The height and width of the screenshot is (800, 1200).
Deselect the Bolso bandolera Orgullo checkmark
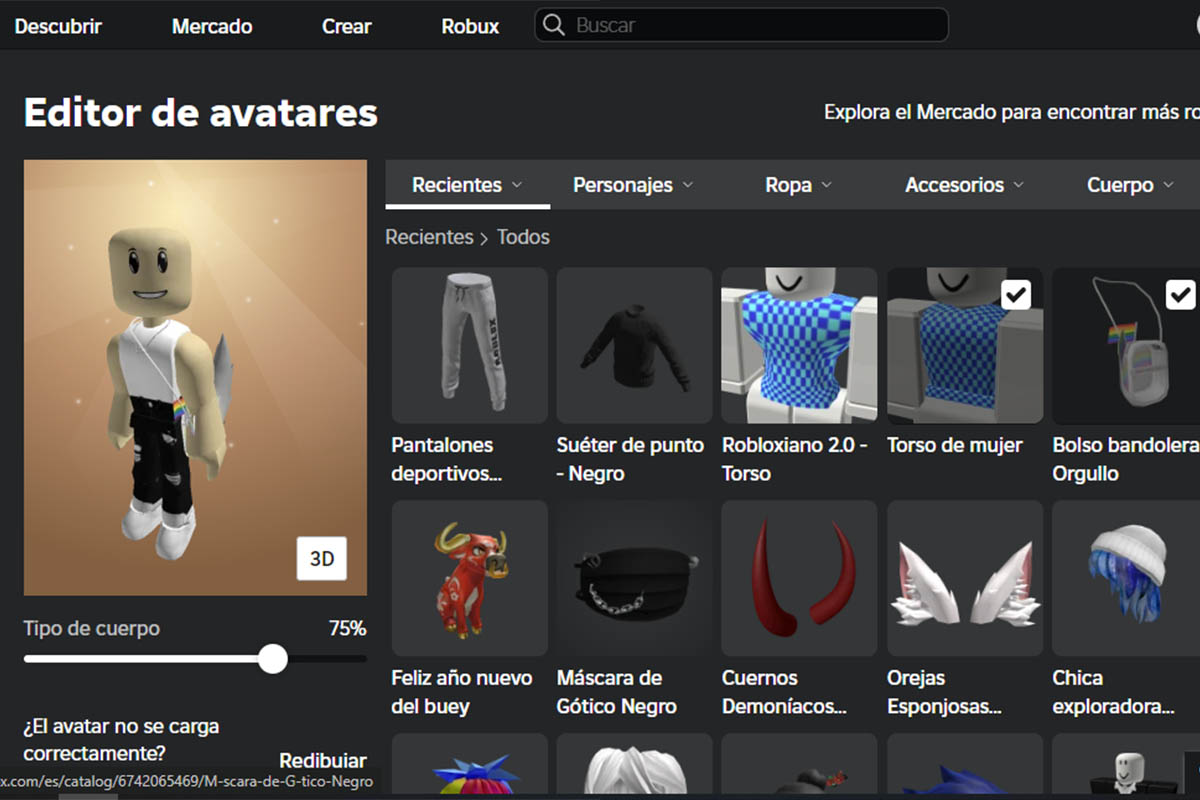coord(1181,293)
